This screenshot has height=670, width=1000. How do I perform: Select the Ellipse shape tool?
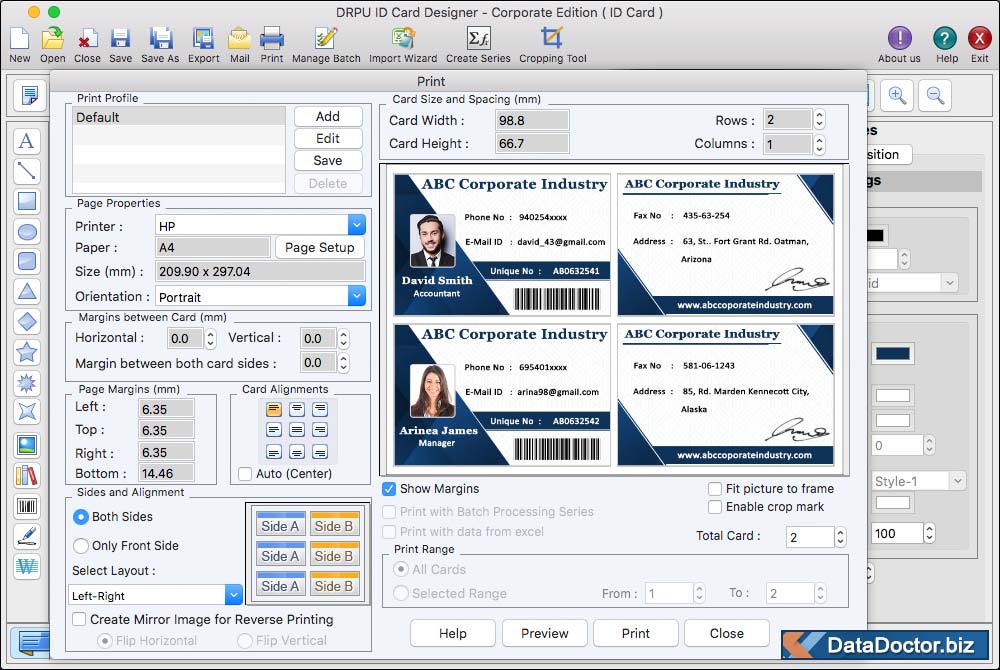tap(27, 231)
